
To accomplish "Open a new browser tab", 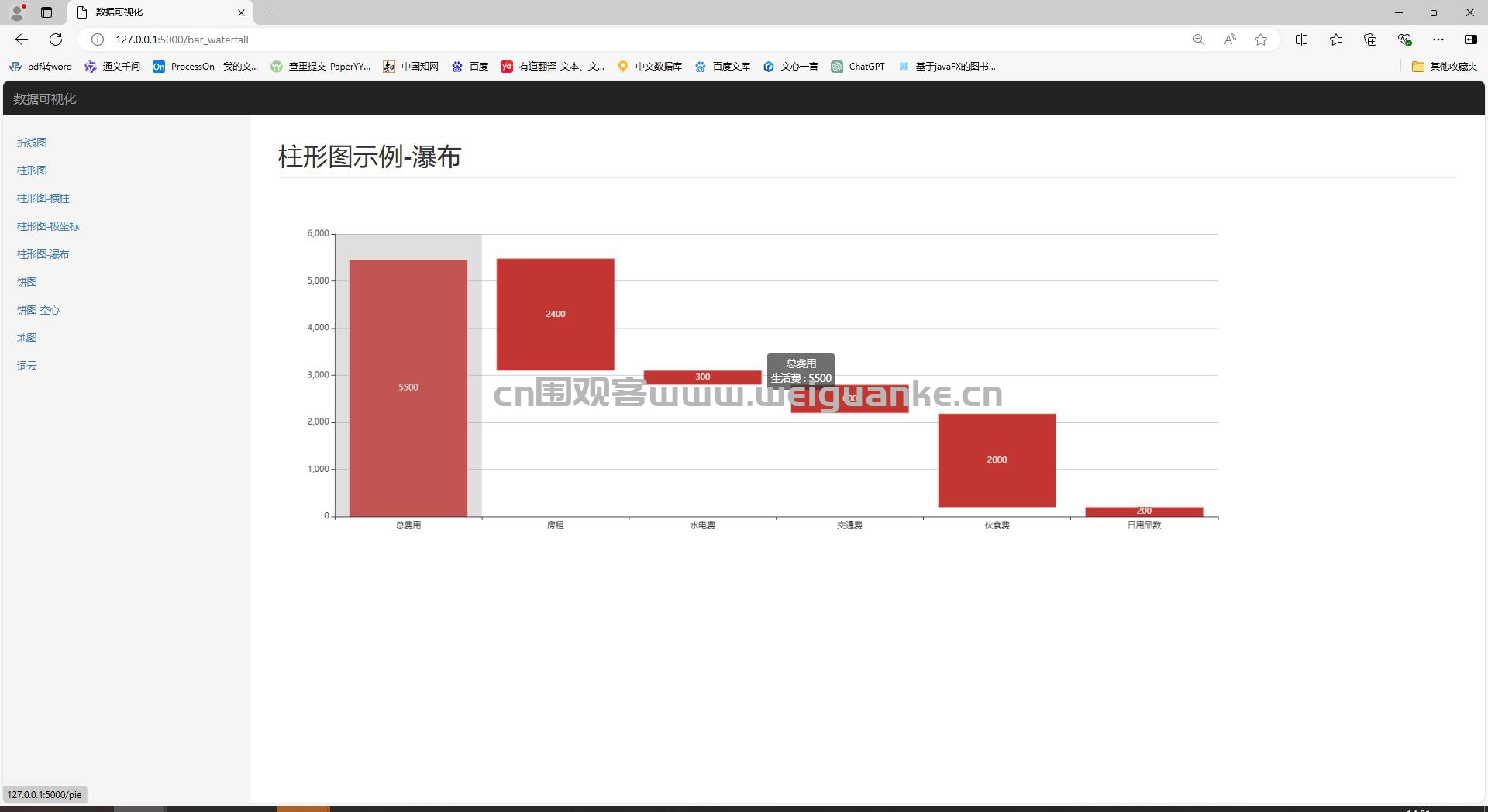I will [270, 12].
